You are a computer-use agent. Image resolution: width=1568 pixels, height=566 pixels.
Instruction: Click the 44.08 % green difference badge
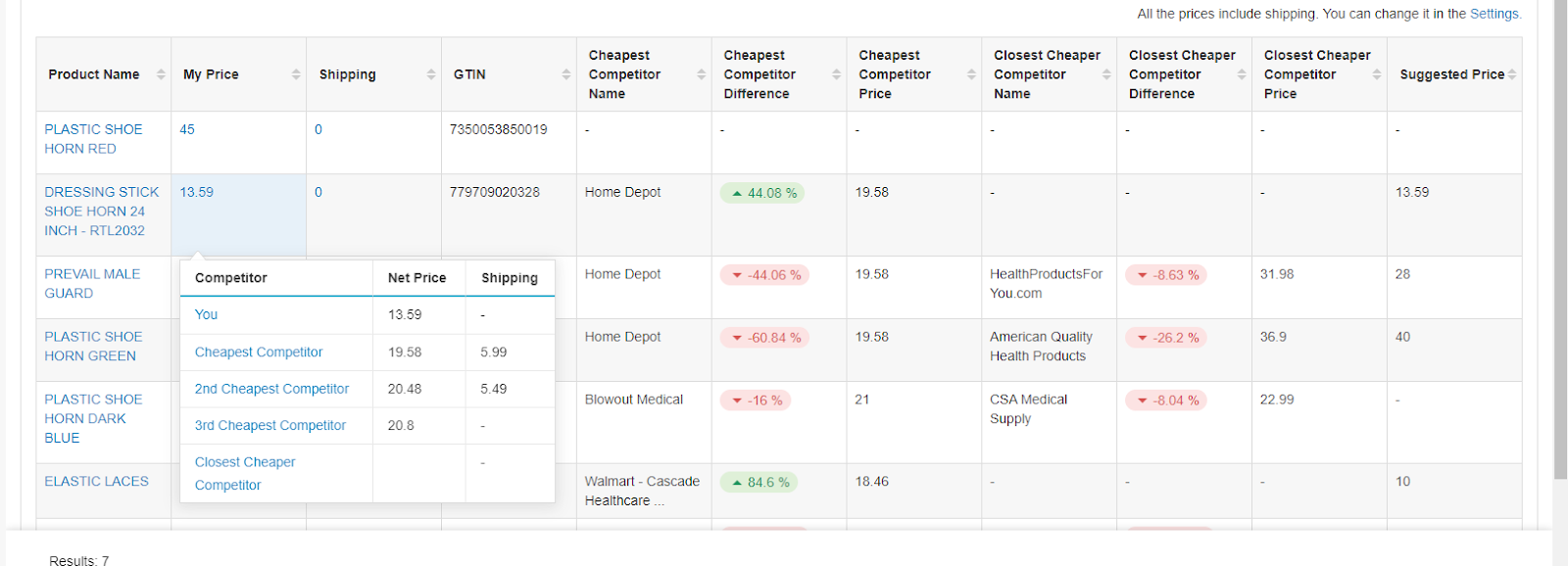762,193
